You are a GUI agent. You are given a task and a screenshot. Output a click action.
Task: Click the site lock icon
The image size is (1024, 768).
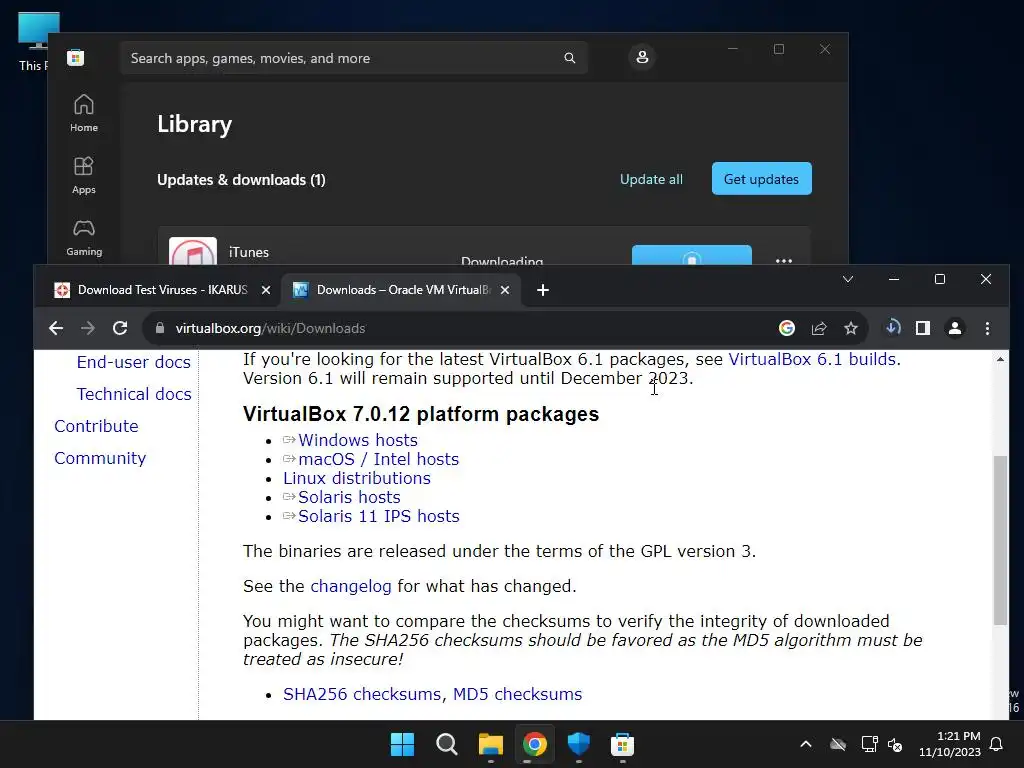click(160, 328)
